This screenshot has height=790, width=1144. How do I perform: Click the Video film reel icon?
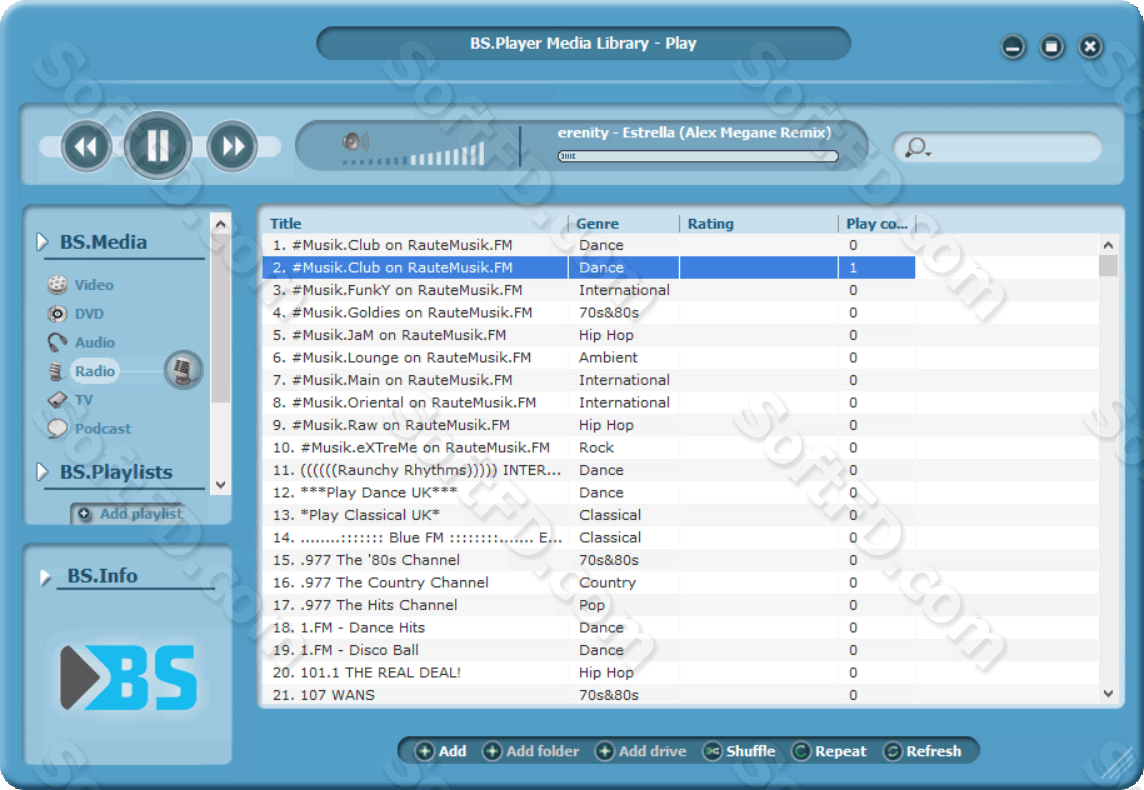[57, 284]
